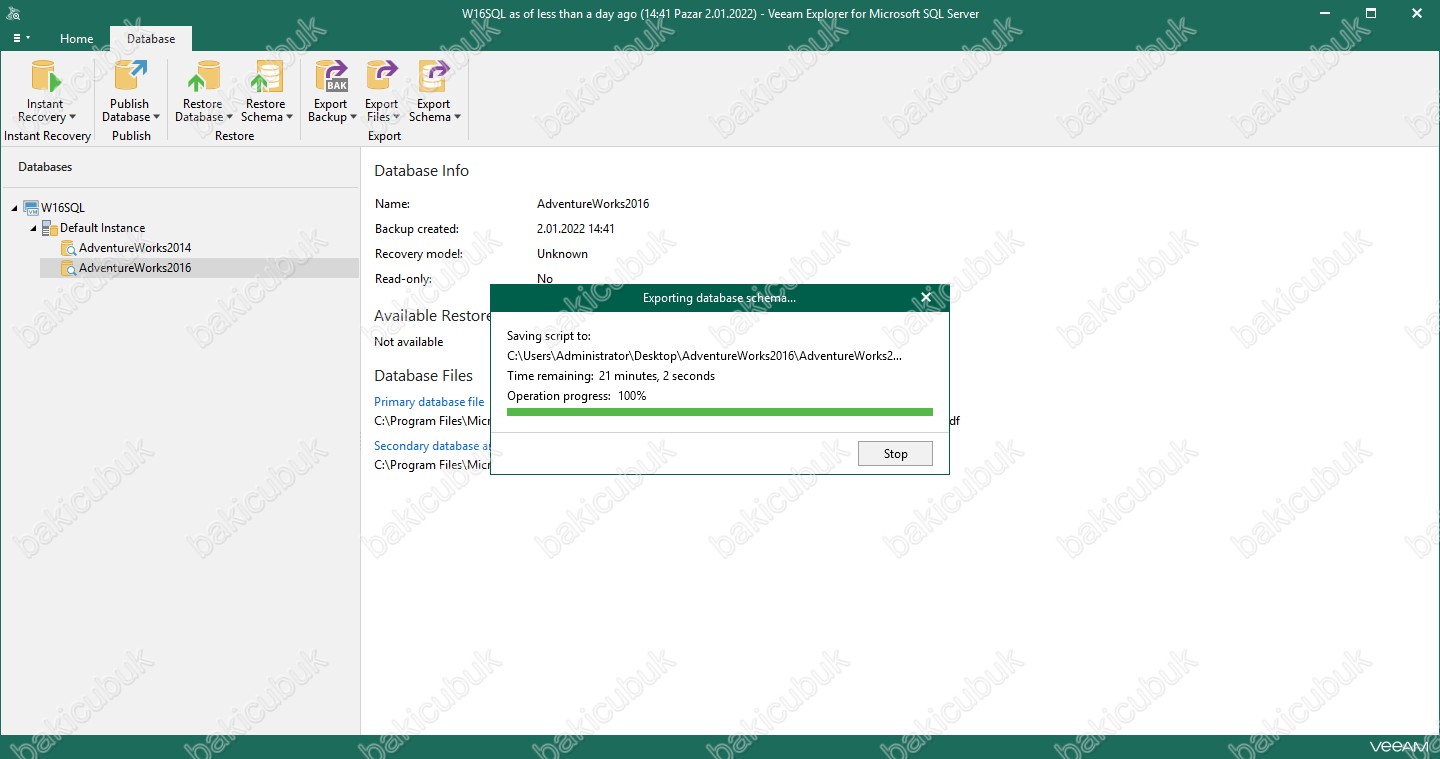Expand the Export Schema dropdown arrow
1440x759 pixels.
click(457, 118)
